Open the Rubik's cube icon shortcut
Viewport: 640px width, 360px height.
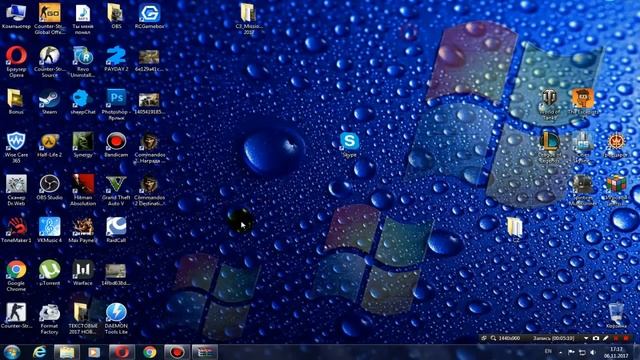616,190
